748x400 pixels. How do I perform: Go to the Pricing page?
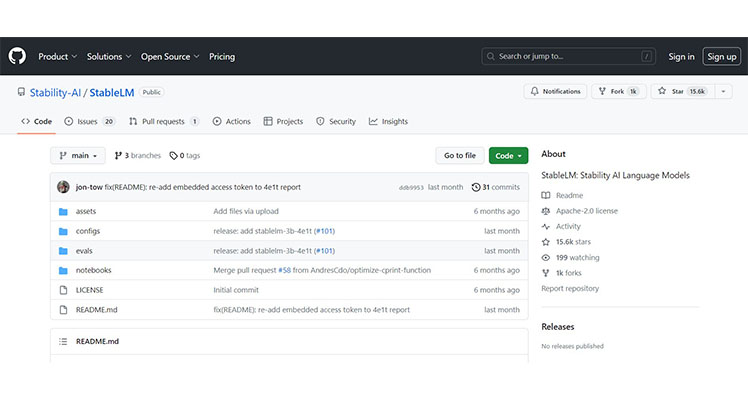pyautogui.click(x=222, y=56)
